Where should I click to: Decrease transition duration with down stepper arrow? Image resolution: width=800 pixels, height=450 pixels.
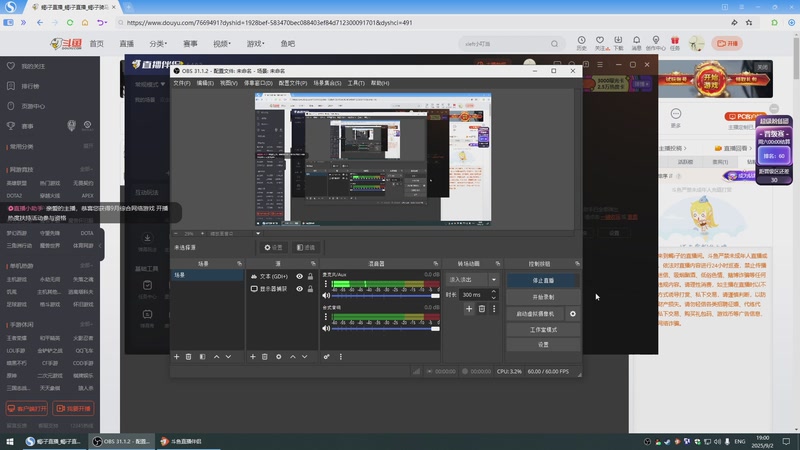pos(493,297)
